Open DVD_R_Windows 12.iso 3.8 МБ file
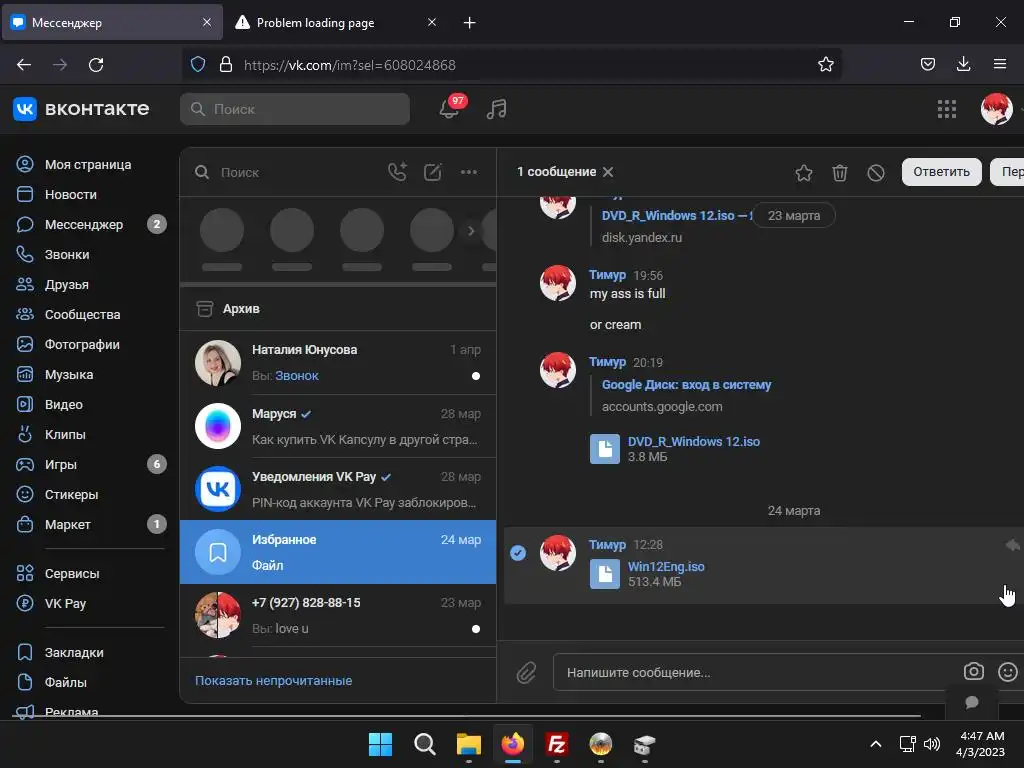Image resolution: width=1024 pixels, height=768 pixels. click(x=694, y=441)
